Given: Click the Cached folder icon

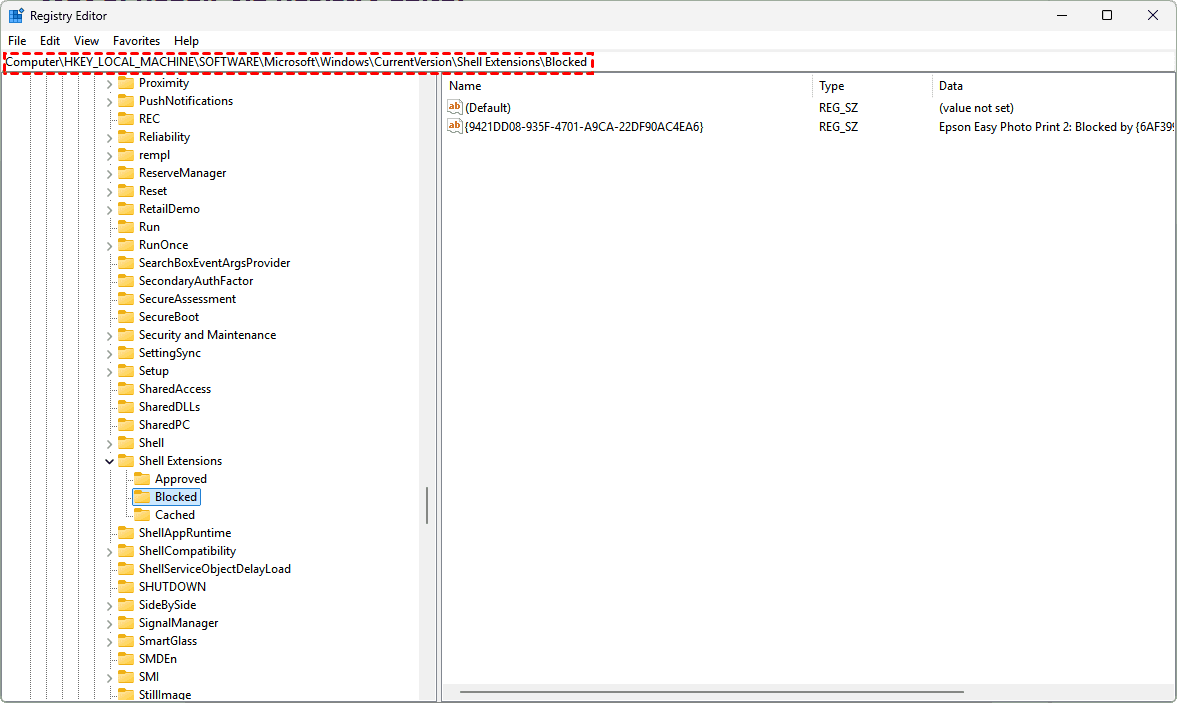Looking at the screenshot, I should [141, 515].
